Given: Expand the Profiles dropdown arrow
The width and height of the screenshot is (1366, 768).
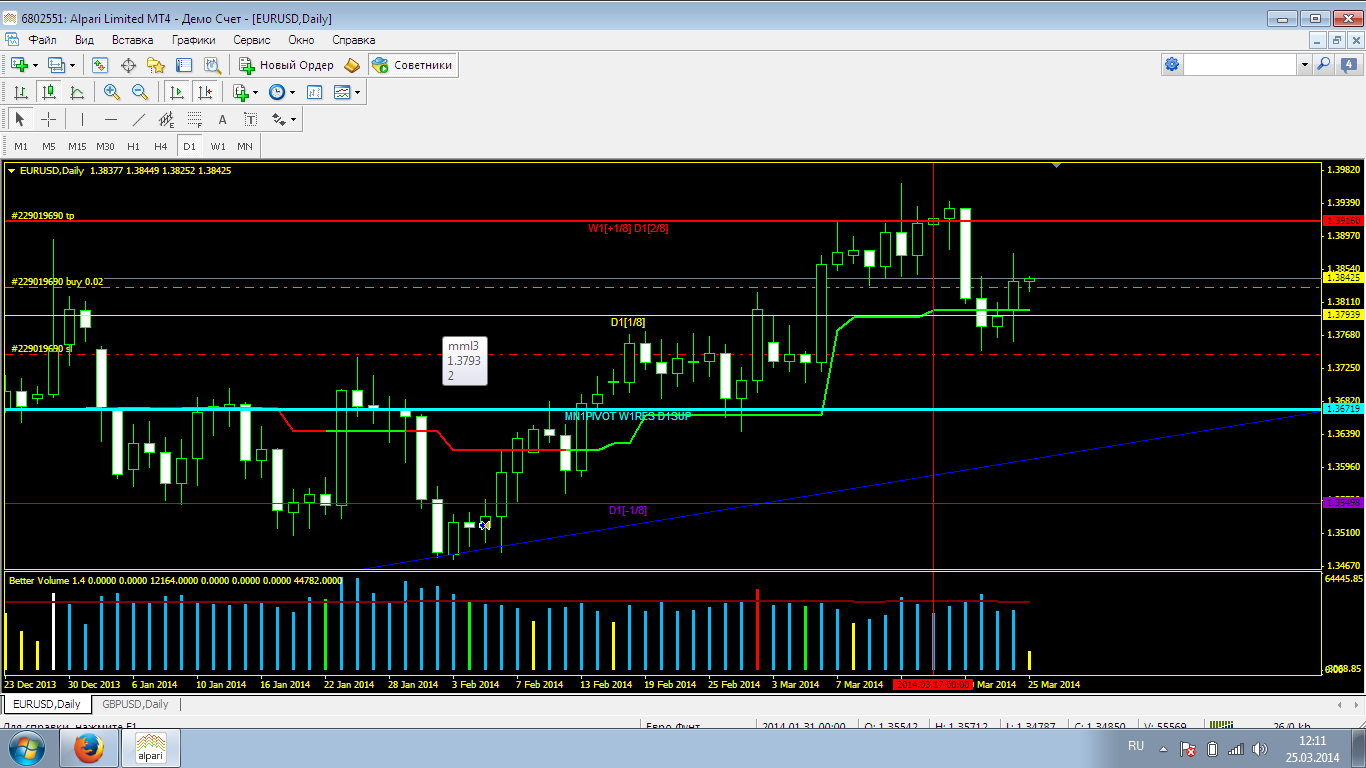Looking at the screenshot, I should tap(72, 65).
